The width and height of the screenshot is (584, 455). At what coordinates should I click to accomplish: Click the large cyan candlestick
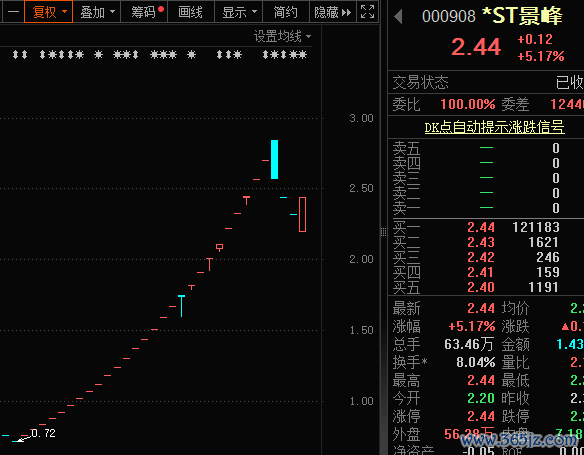pos(274,159)
